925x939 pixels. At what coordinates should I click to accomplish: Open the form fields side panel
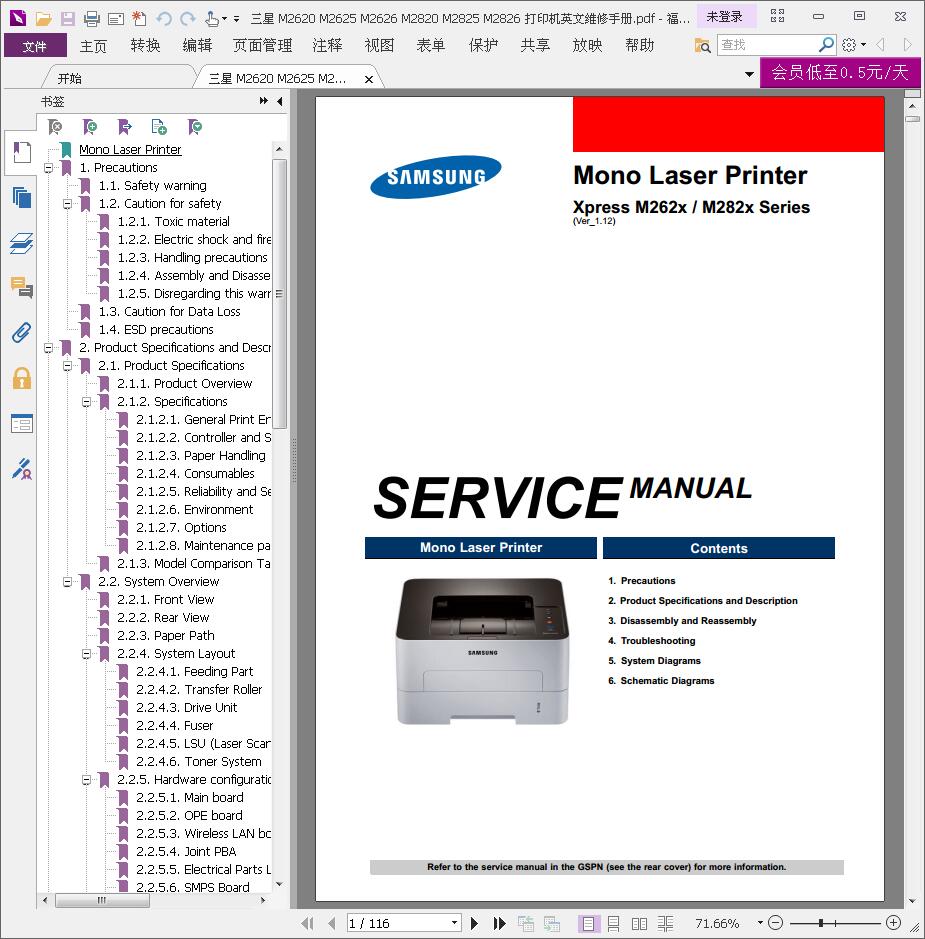(22, 424)
